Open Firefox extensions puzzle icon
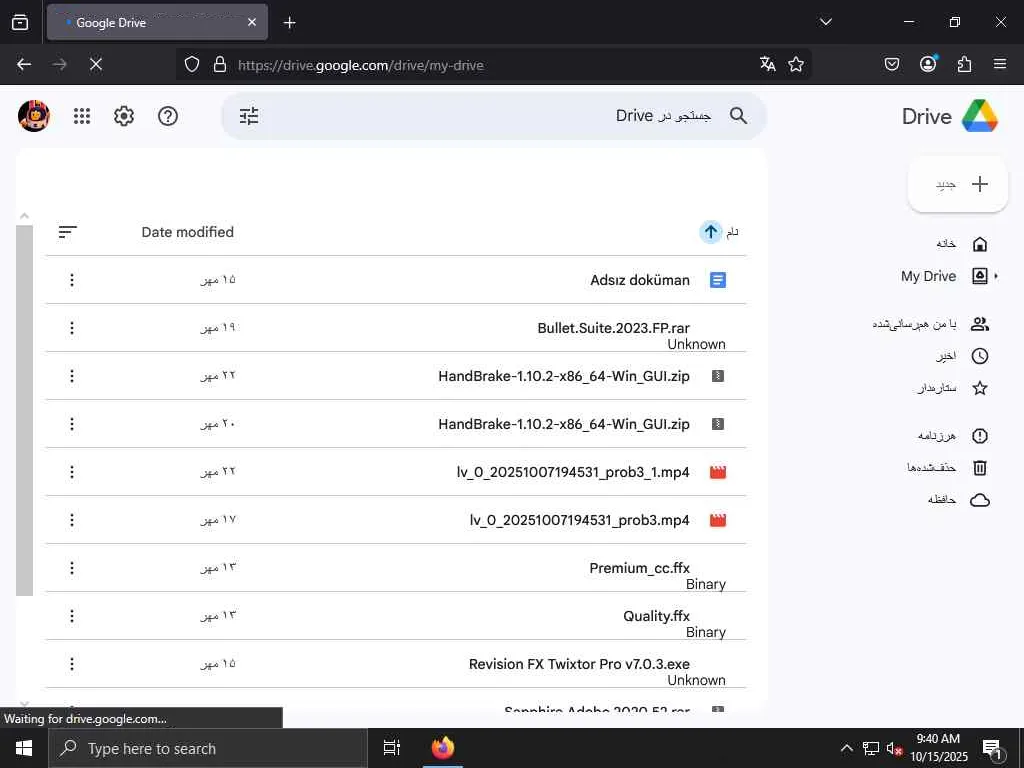This screenshot has width=1024, height=768. 964,64
